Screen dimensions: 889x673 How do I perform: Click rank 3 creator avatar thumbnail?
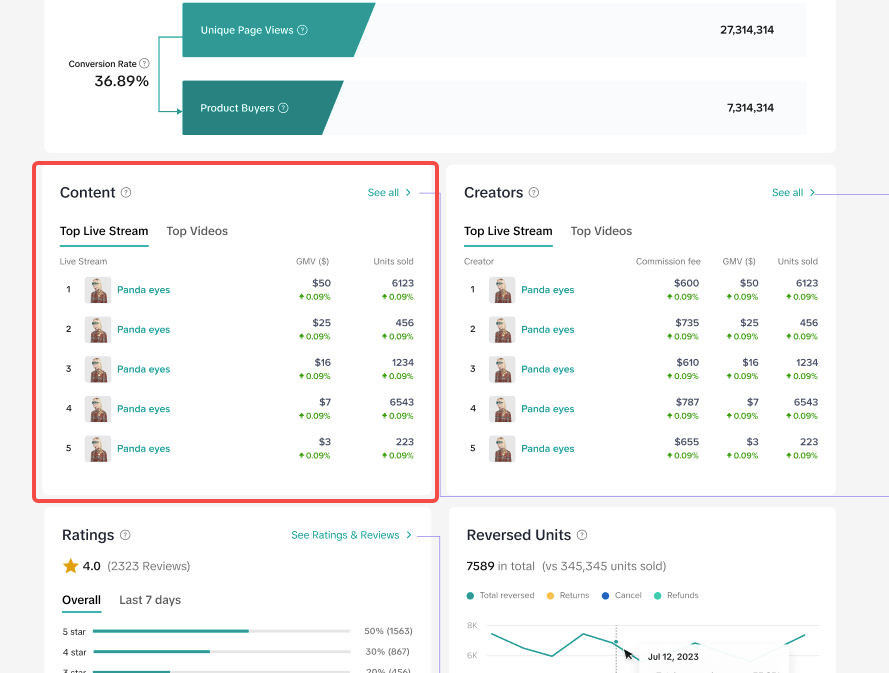[x=502, y=369]
